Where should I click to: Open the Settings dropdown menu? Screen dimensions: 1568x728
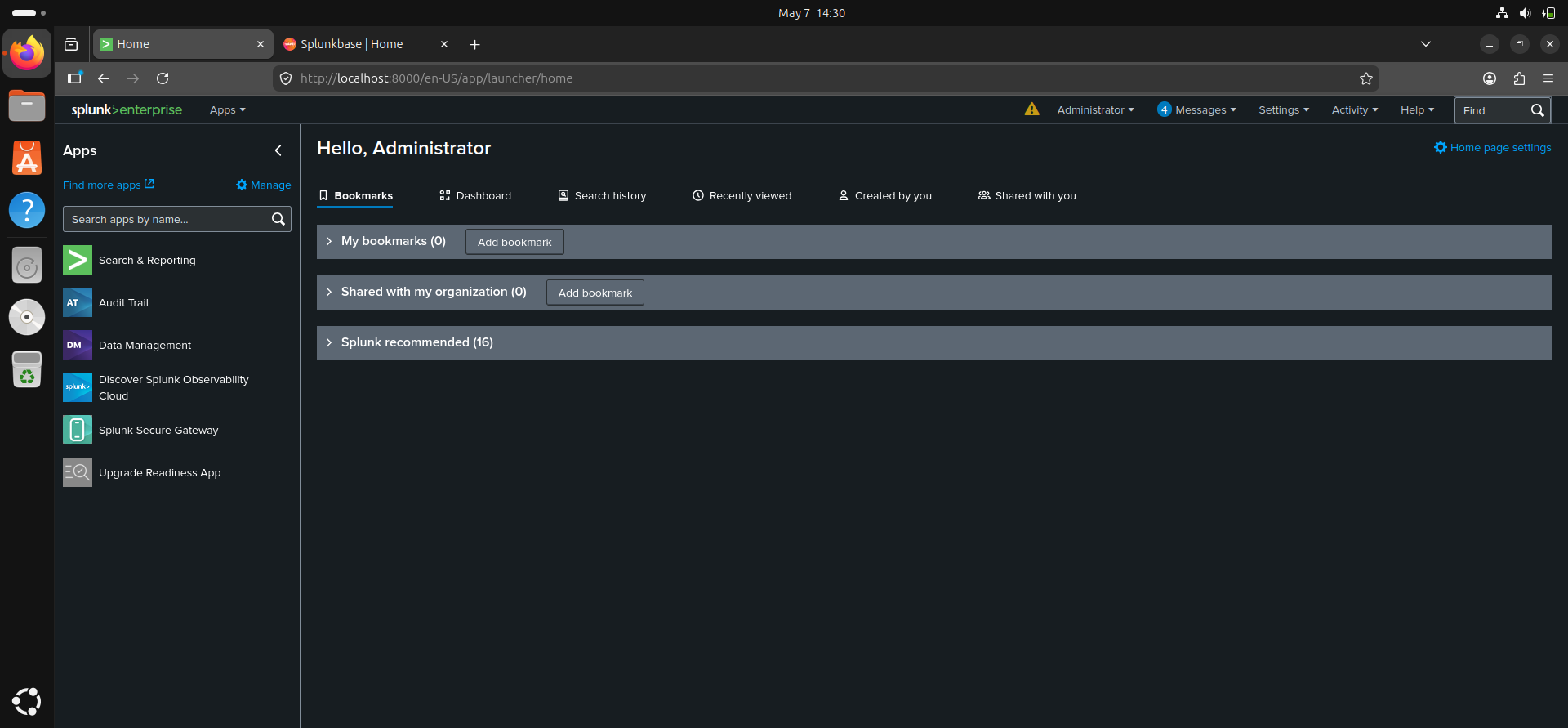point(1284,110)
